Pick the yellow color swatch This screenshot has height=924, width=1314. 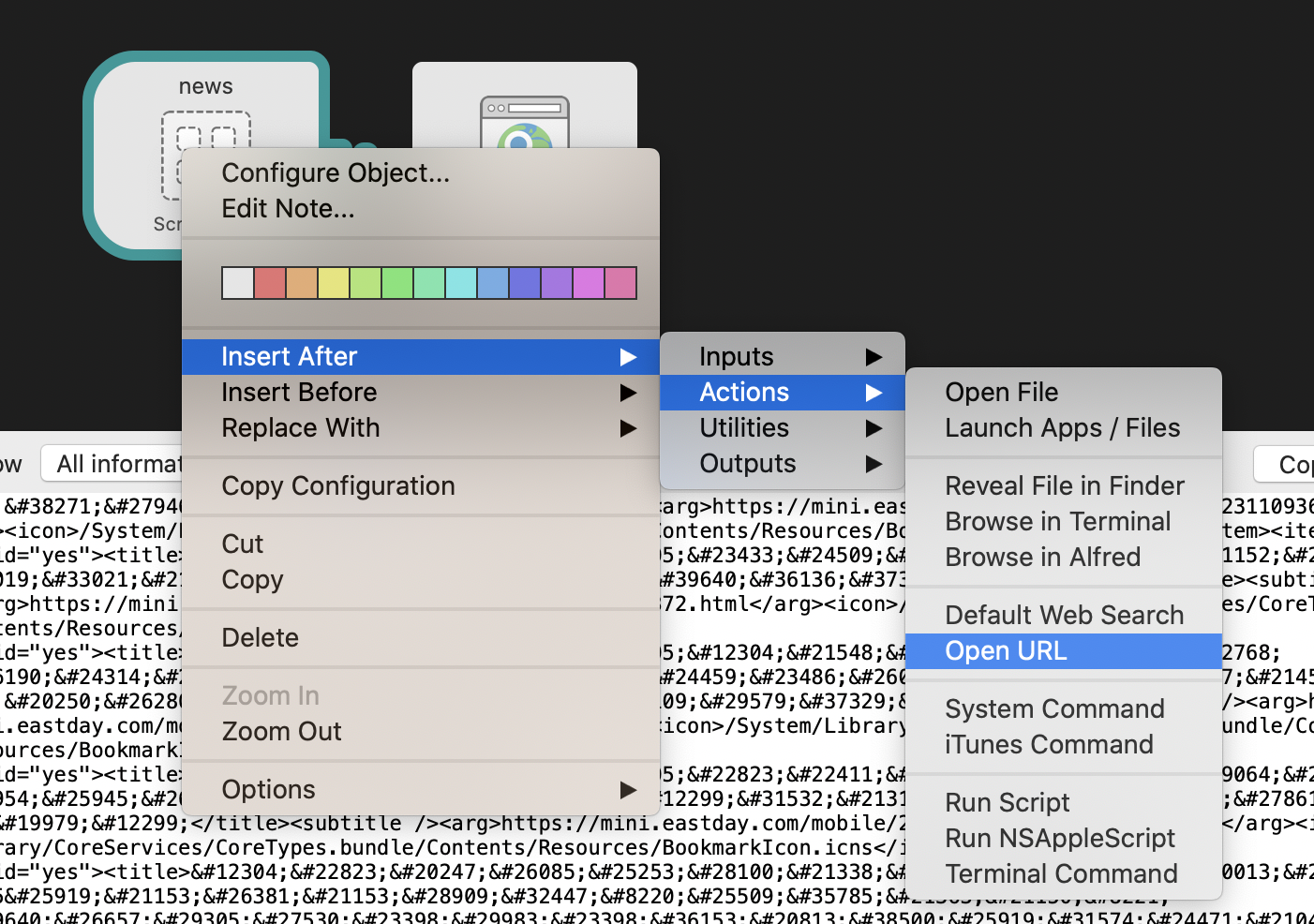(x=334, y=283)
